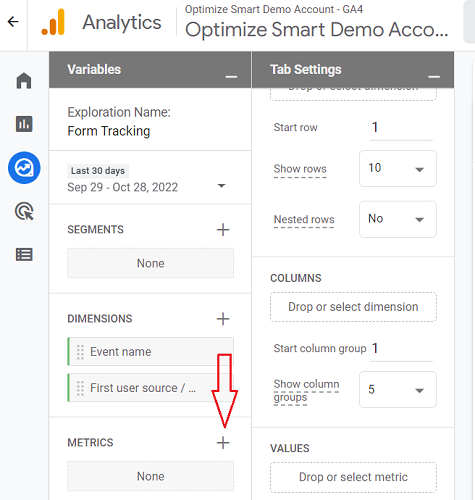Image resolution: width=475 pixels, height=500 pixels.
Task: Open the Reports bar chart icon
Action: [24, 124]
